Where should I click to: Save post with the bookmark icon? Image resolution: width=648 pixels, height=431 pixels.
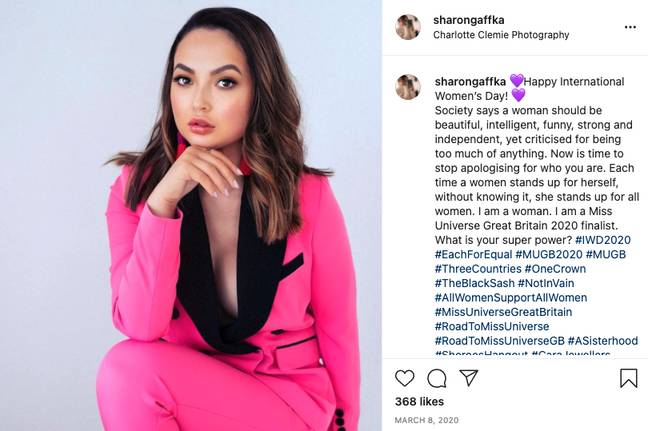(629, 378)
